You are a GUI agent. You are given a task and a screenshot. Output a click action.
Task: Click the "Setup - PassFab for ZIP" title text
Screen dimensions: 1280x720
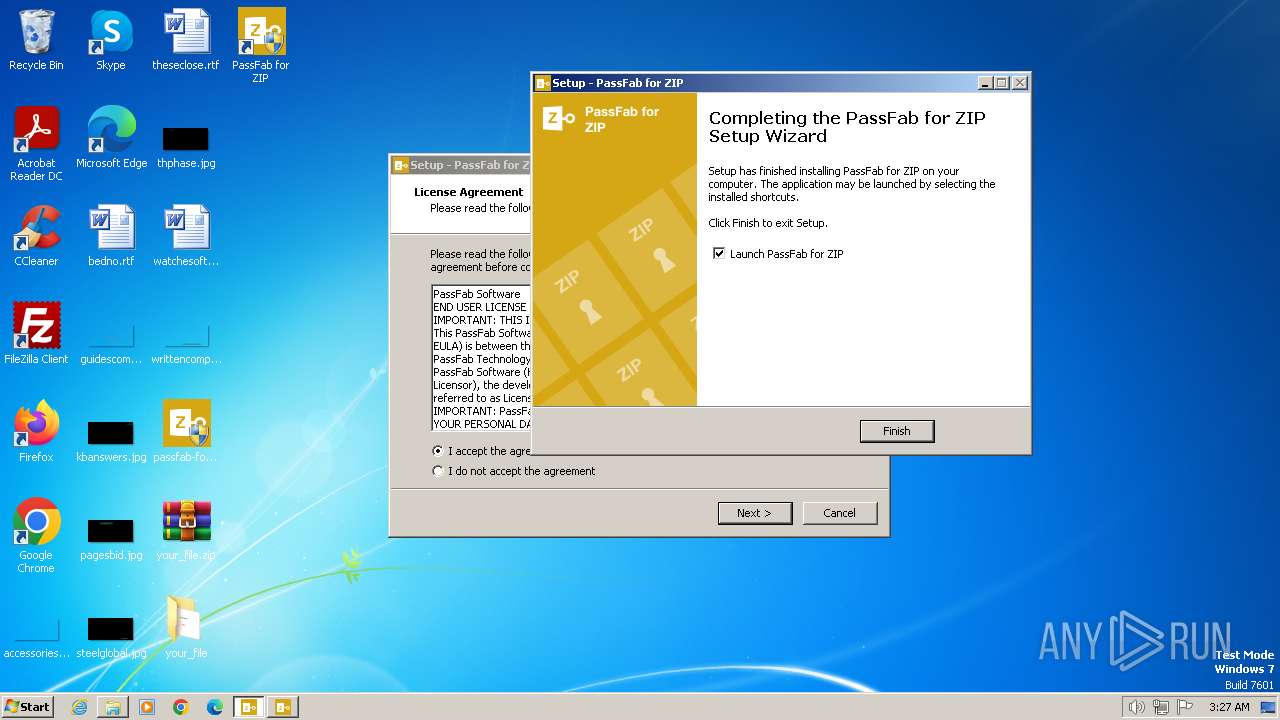(618, 83)
